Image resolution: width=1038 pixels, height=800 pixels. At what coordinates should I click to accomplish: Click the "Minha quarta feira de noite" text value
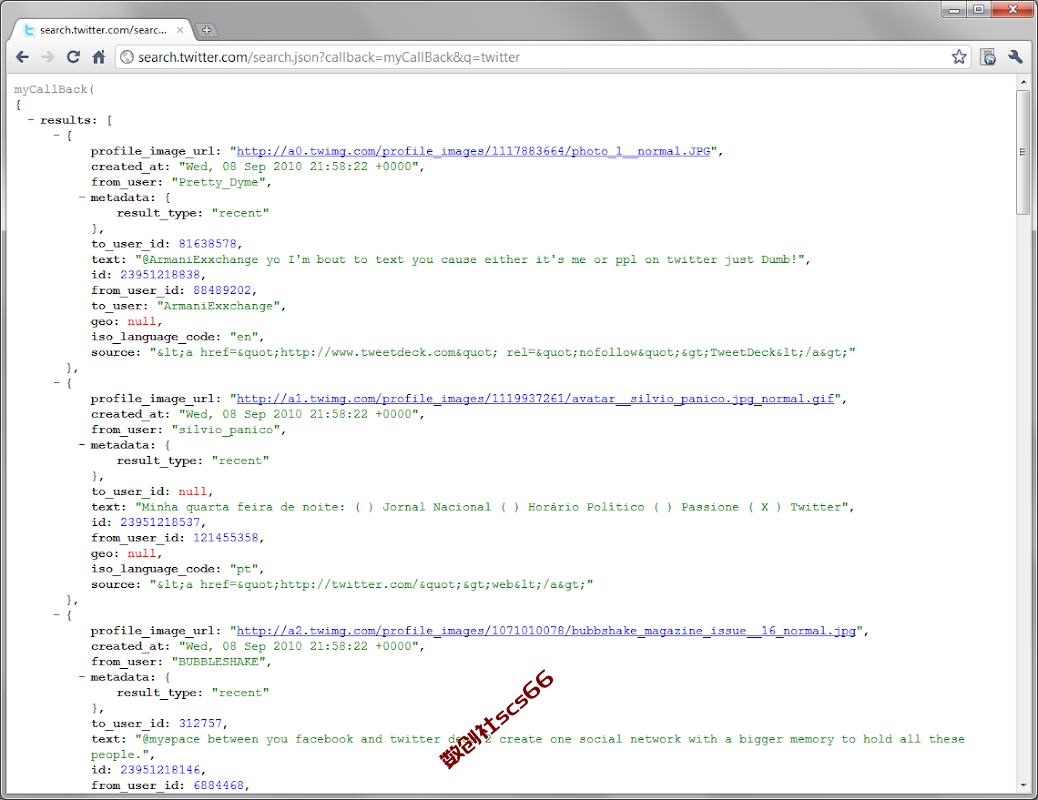pos(491,507)
